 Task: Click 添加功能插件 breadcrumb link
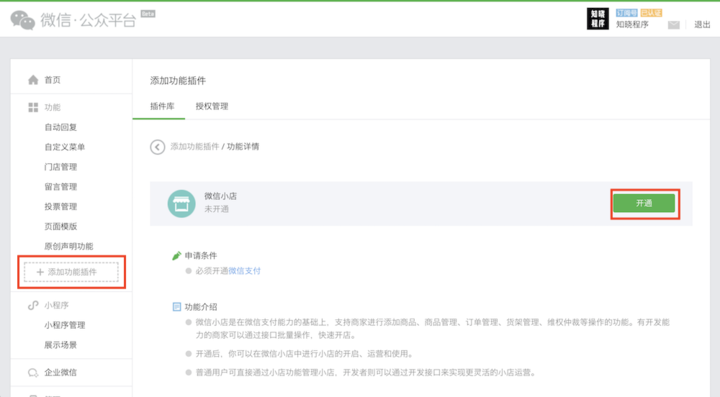195,146
